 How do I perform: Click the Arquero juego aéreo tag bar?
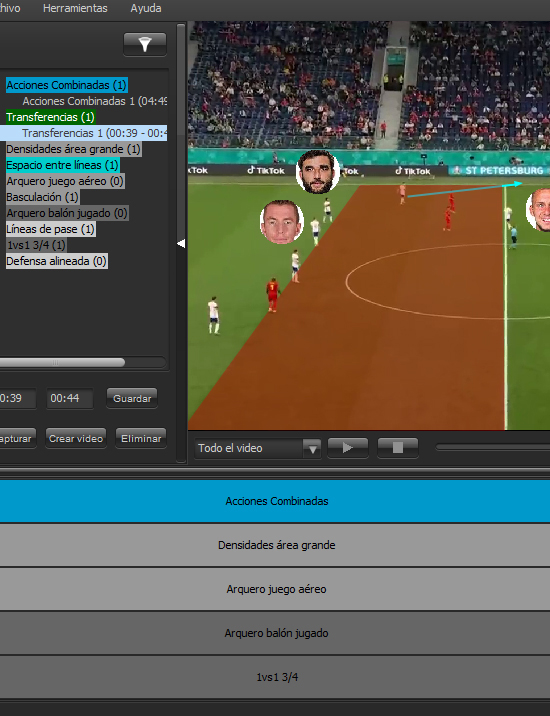(275, 589)
